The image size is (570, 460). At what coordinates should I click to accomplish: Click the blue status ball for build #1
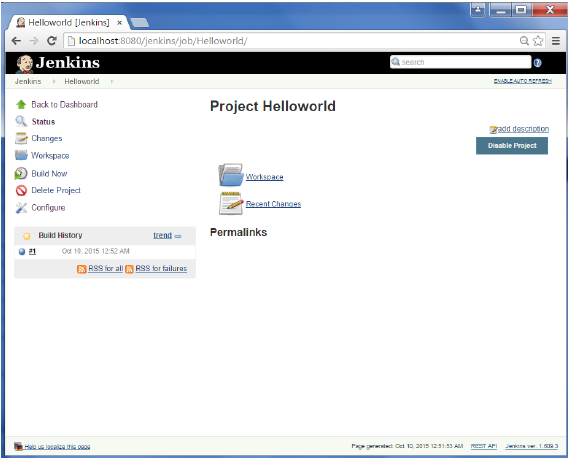22,251
